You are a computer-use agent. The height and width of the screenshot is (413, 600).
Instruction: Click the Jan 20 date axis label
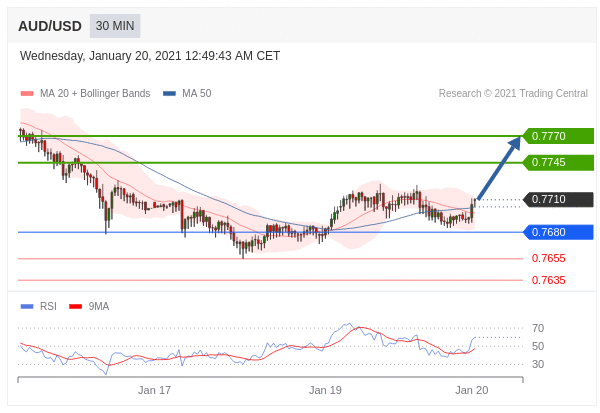point(471,390)
